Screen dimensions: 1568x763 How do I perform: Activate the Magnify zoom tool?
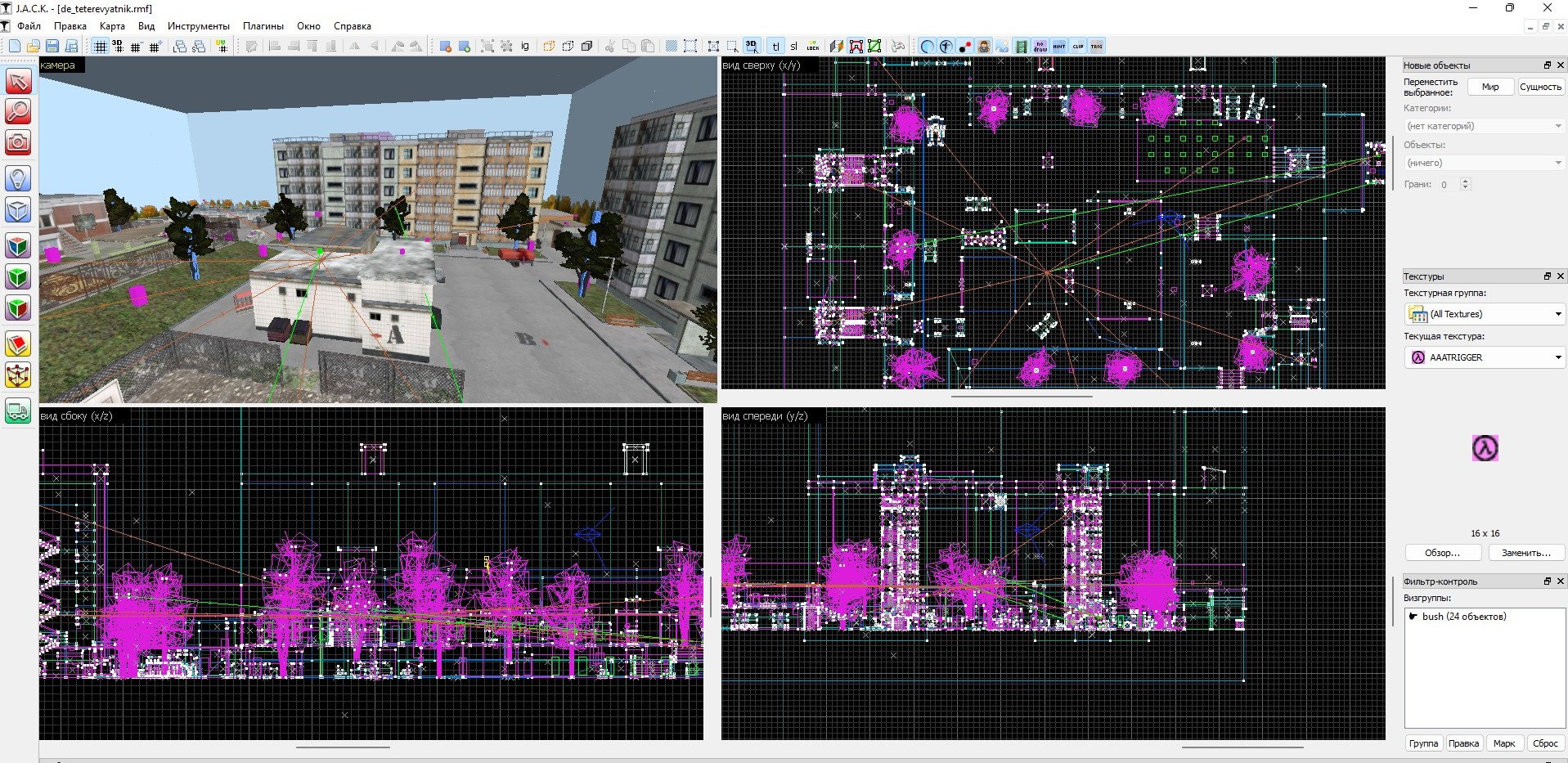point(18,111)
